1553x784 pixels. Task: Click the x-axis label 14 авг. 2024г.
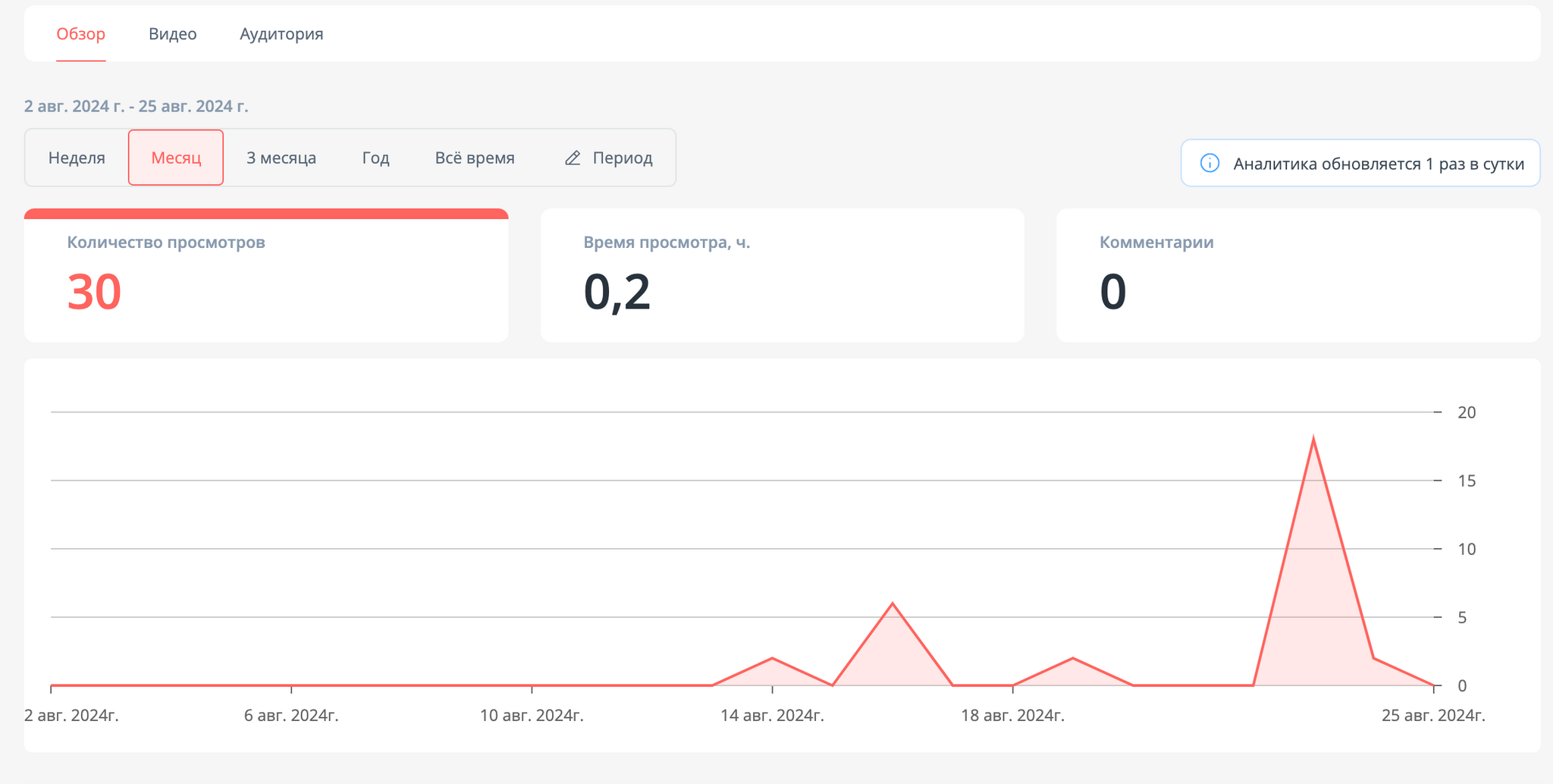[x=772, y=716]
